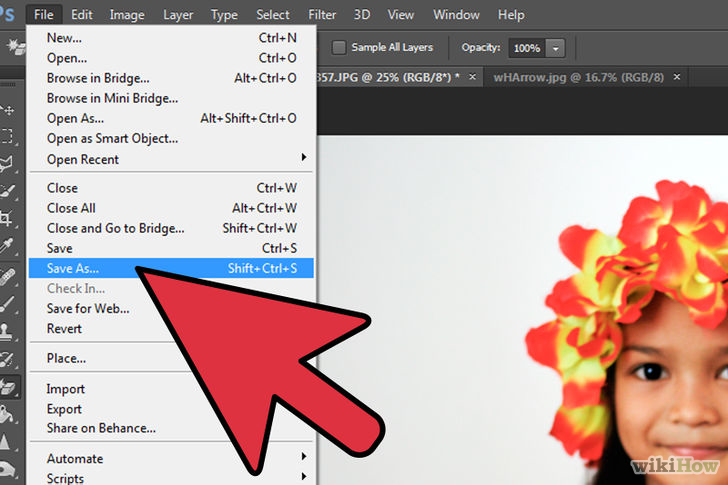
Task: Open the Layer menu
Action: tap(178, 15)
